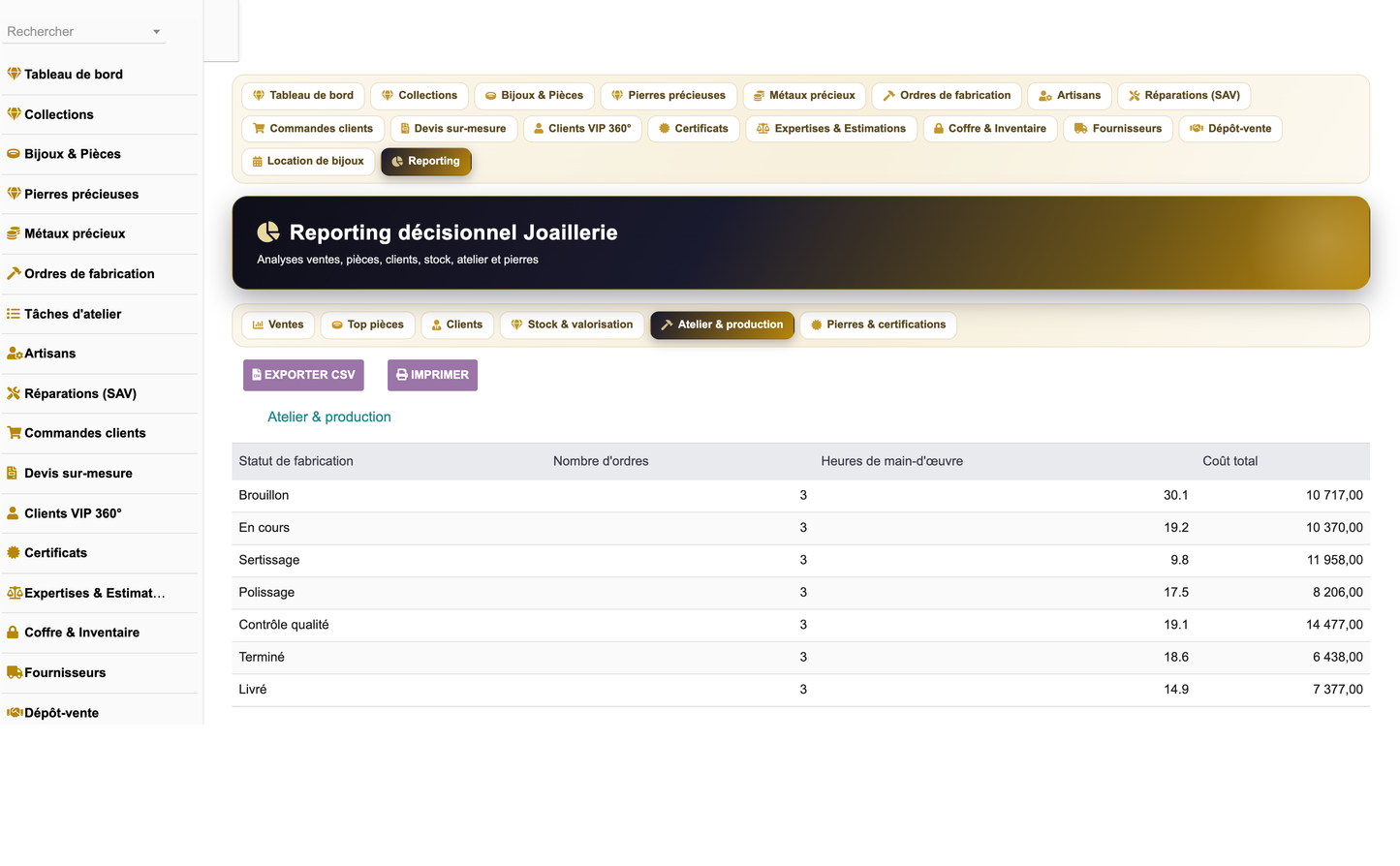
Task: Click the document icon beside sidebar Devis sur-mesure
Action: point(13,473)
